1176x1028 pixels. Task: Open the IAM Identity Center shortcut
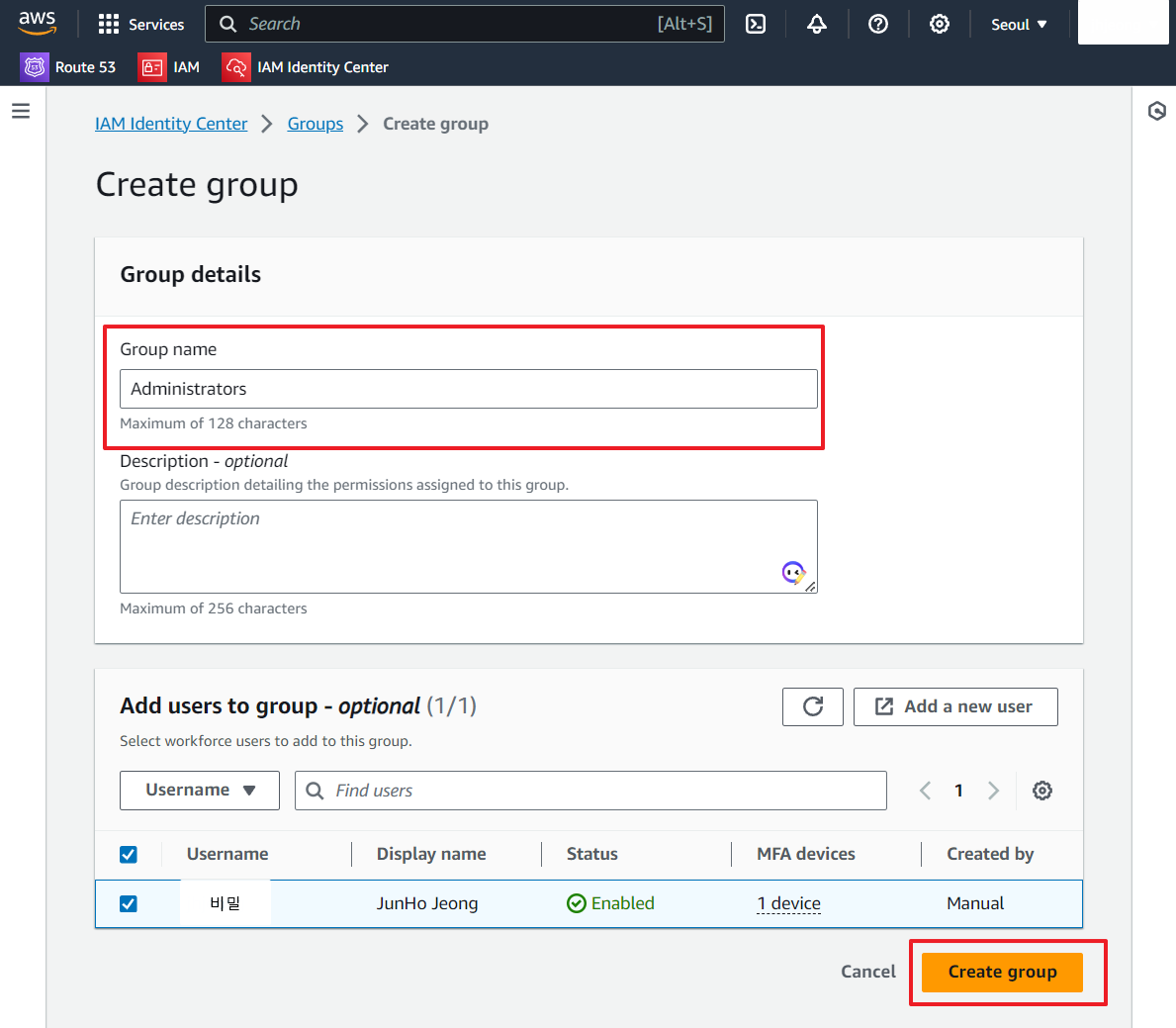pos(306,66)
